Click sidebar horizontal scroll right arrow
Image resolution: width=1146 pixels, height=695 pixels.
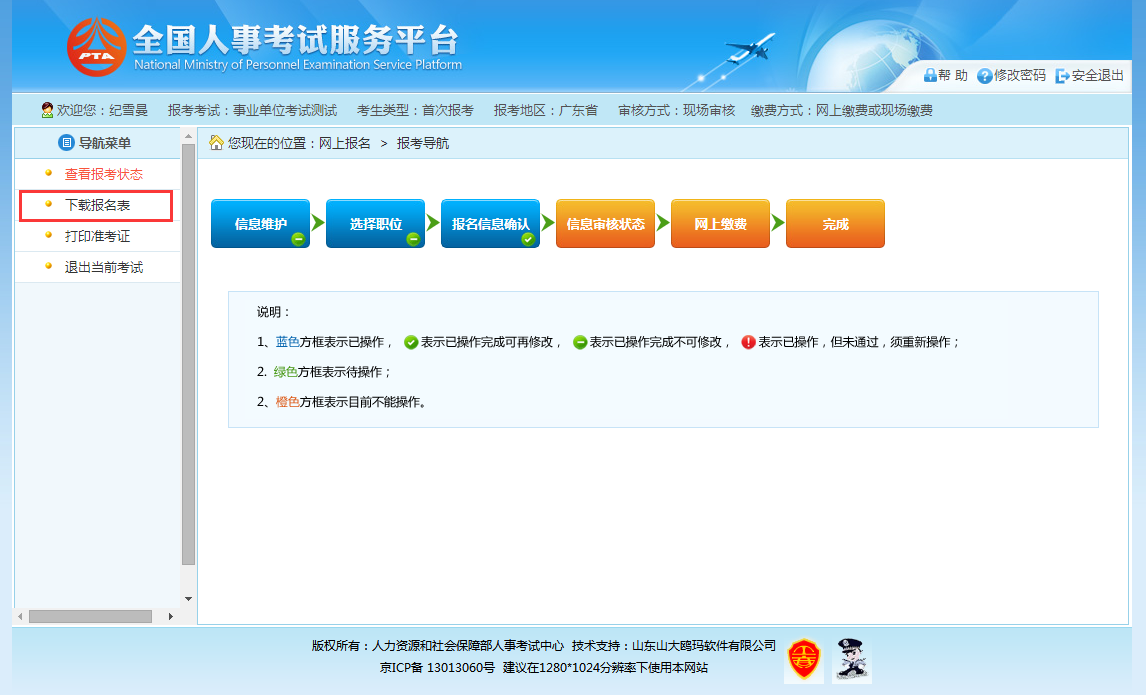point(171,617)
